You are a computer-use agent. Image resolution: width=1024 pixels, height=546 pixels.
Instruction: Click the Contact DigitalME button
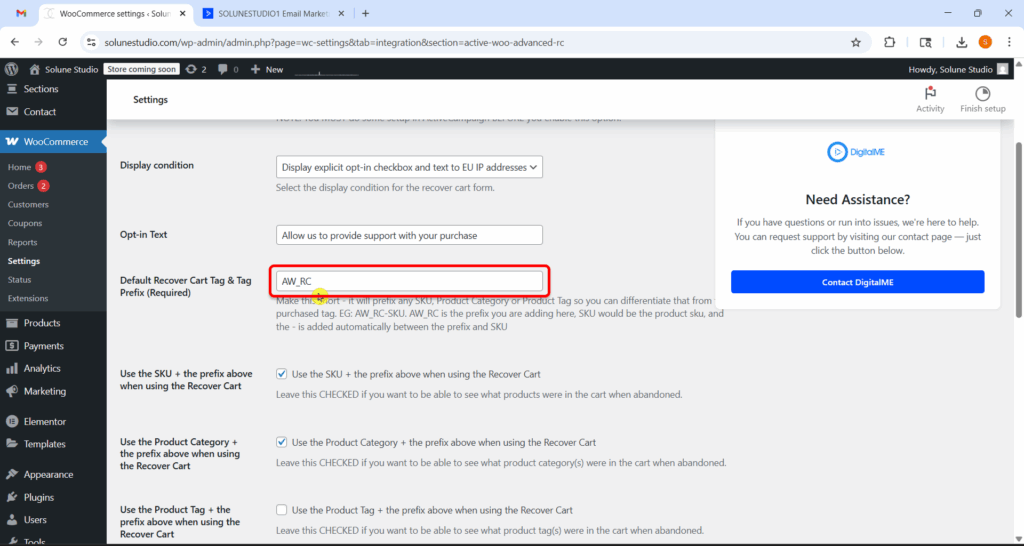click(857, 282)
